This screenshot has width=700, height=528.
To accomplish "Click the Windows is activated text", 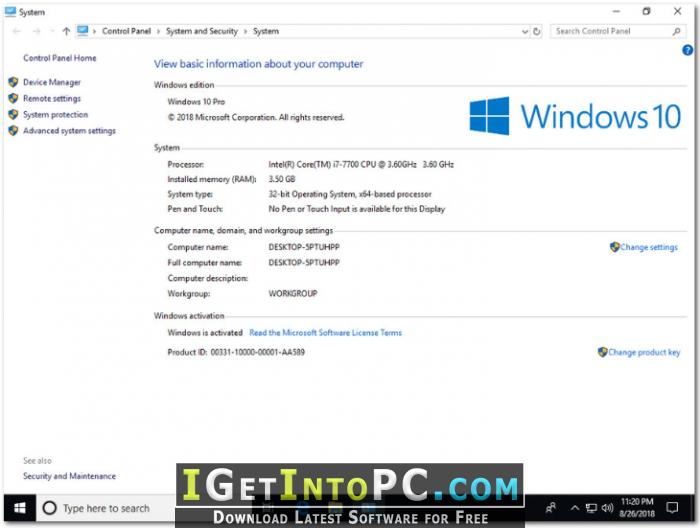I will [205, 333].
